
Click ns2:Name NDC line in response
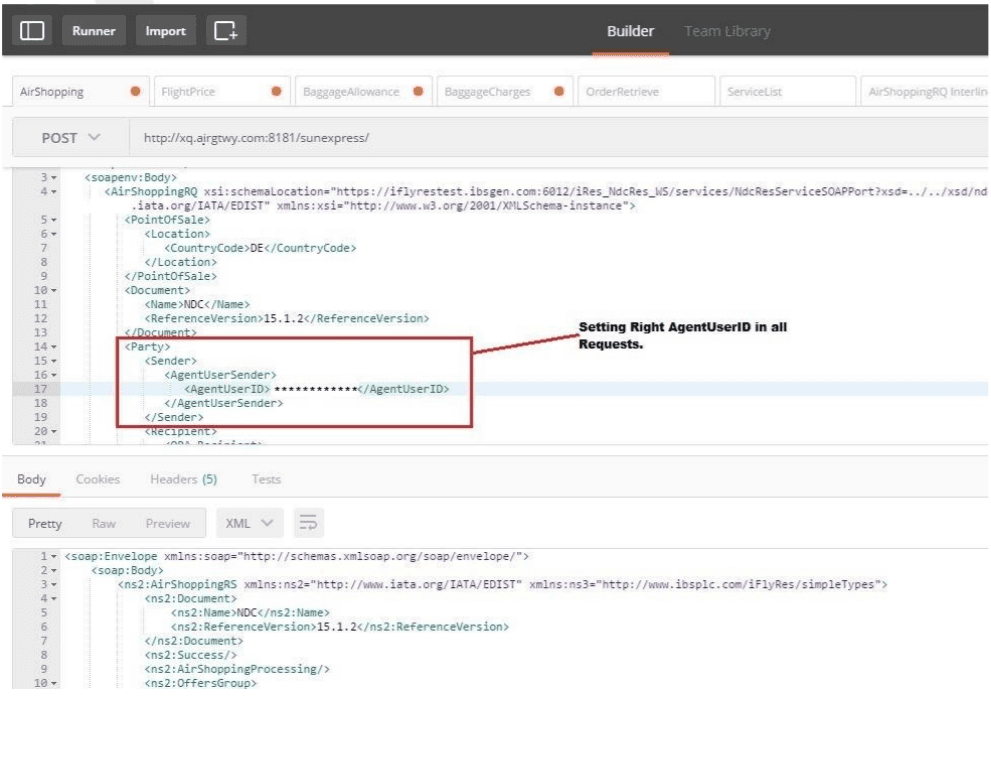(250, 613)
